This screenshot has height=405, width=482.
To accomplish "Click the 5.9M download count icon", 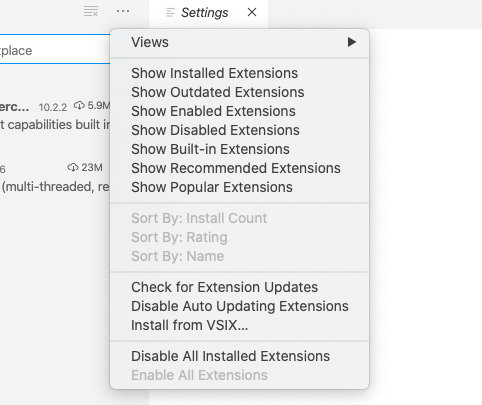I will coord(79,105).
